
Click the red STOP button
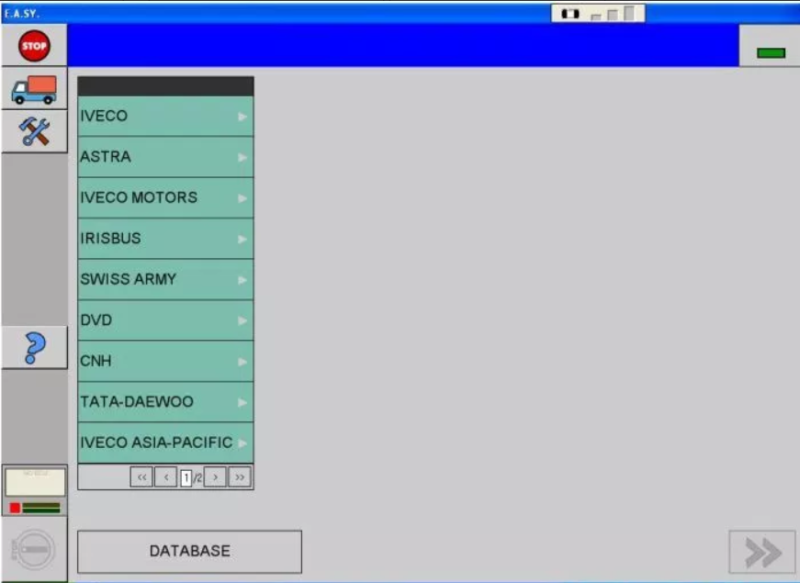pos(34,46)
